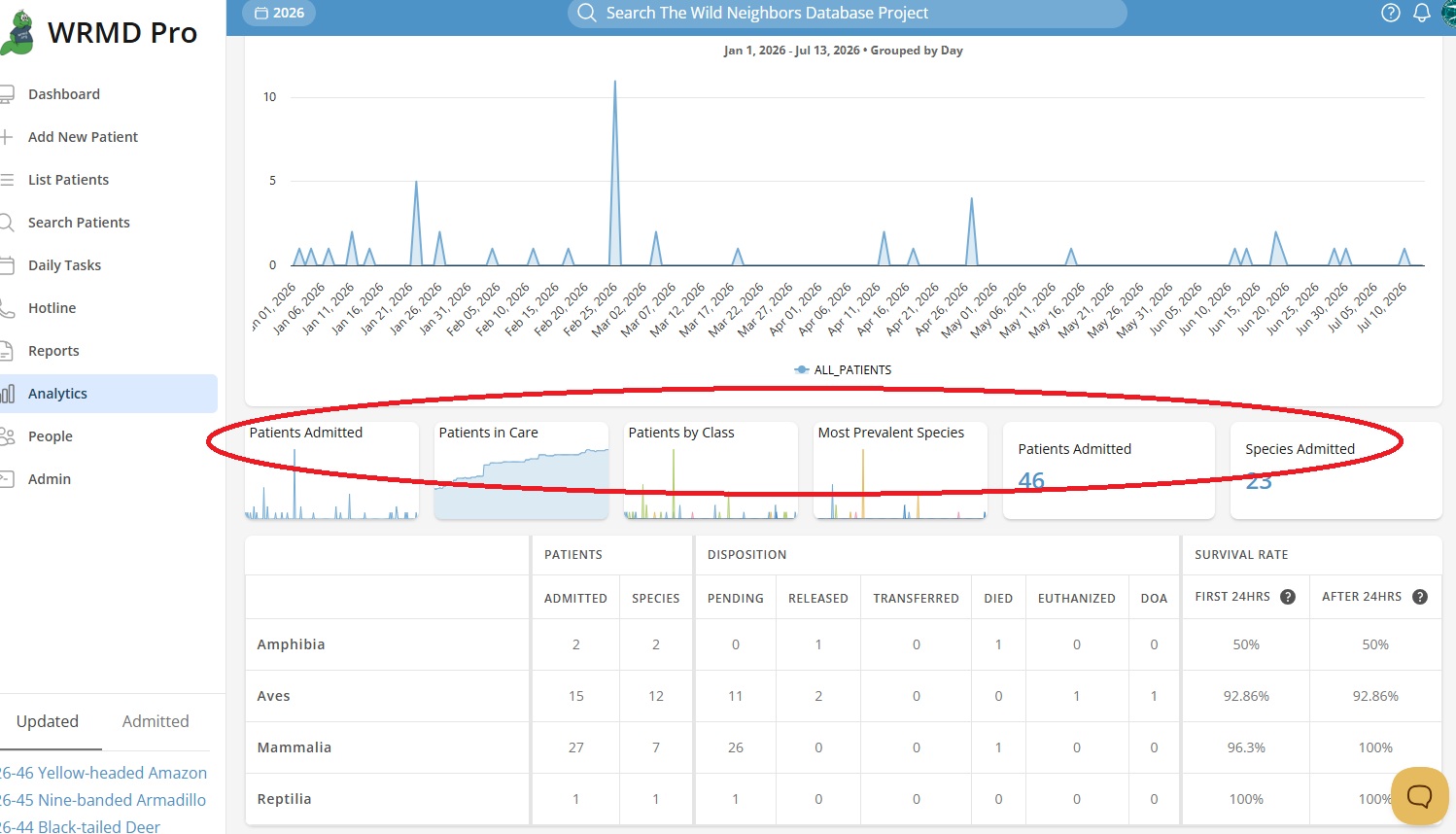The height and width of the screenshot is (834, 1456).
Task: Open the chat support widget
Action: (1419, 796)
